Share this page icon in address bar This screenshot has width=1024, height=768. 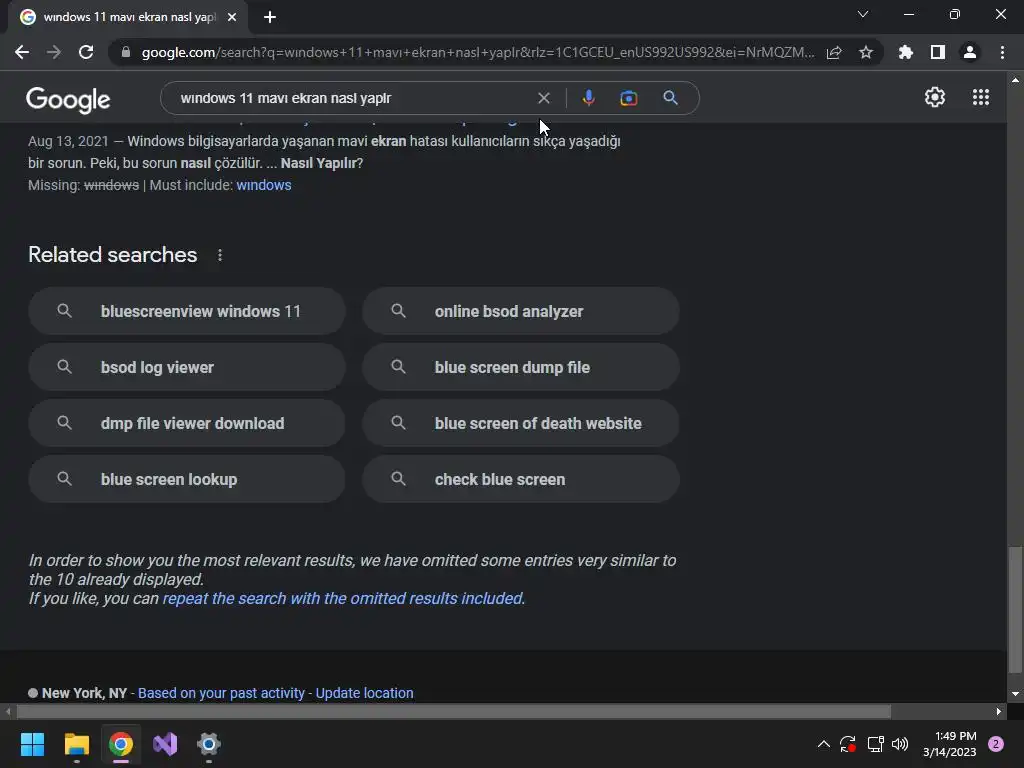(834, 52)
